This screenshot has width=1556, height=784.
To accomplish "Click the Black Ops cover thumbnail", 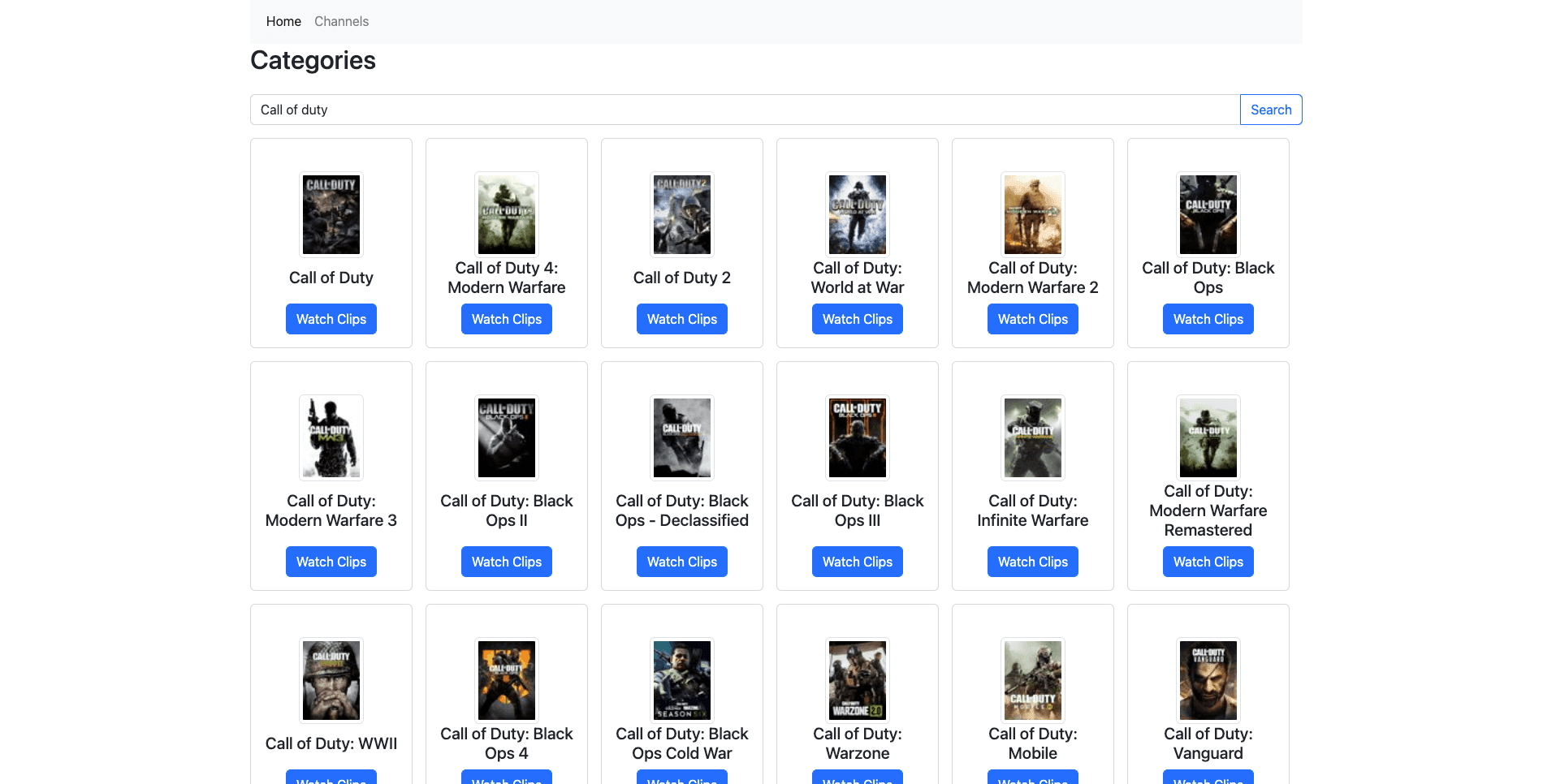I will tap(1208, 213).
